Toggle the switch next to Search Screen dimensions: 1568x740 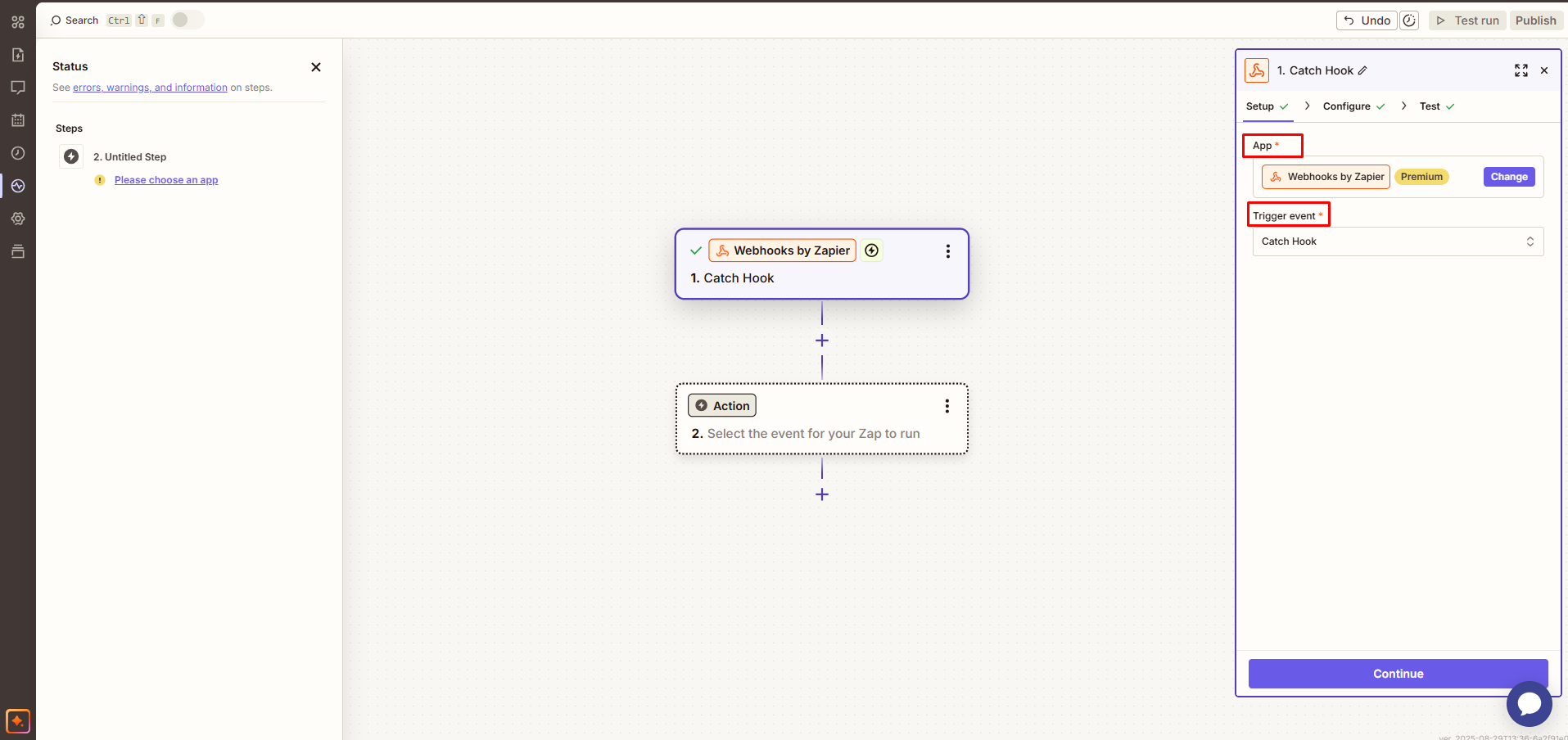click(187, 20)
